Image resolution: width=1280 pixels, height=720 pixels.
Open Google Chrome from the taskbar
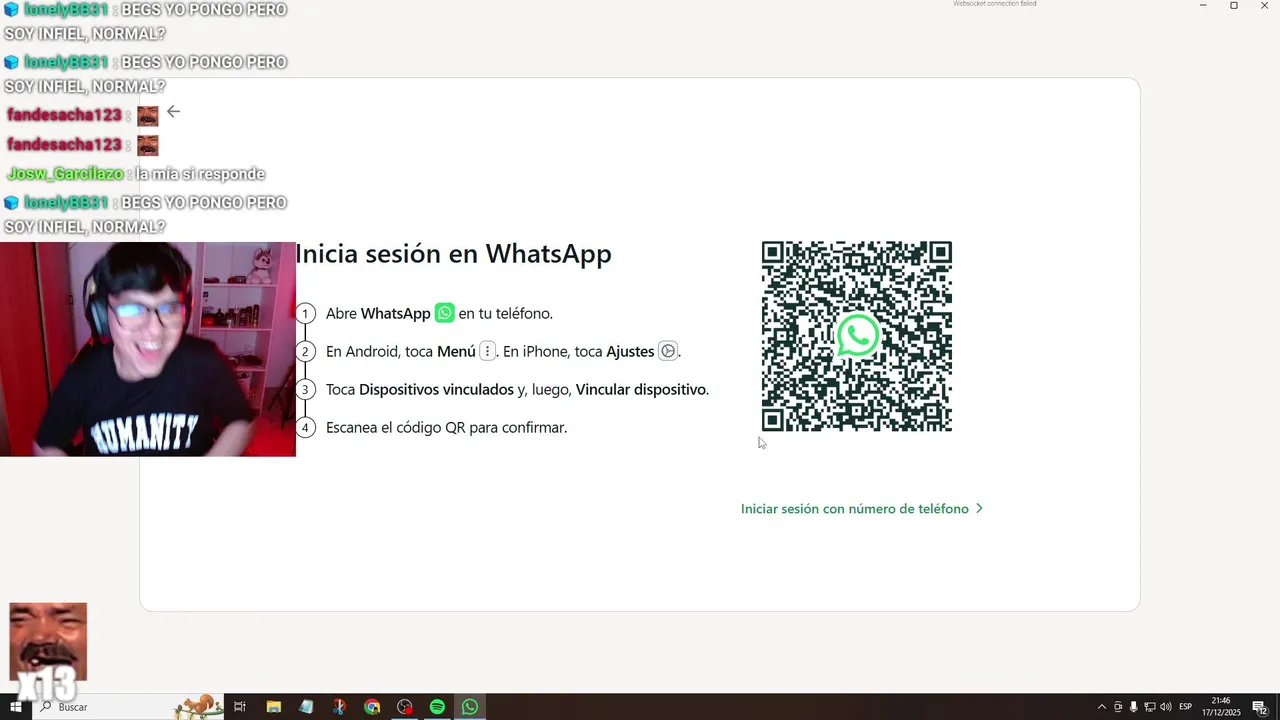click(x=372, y=707)
